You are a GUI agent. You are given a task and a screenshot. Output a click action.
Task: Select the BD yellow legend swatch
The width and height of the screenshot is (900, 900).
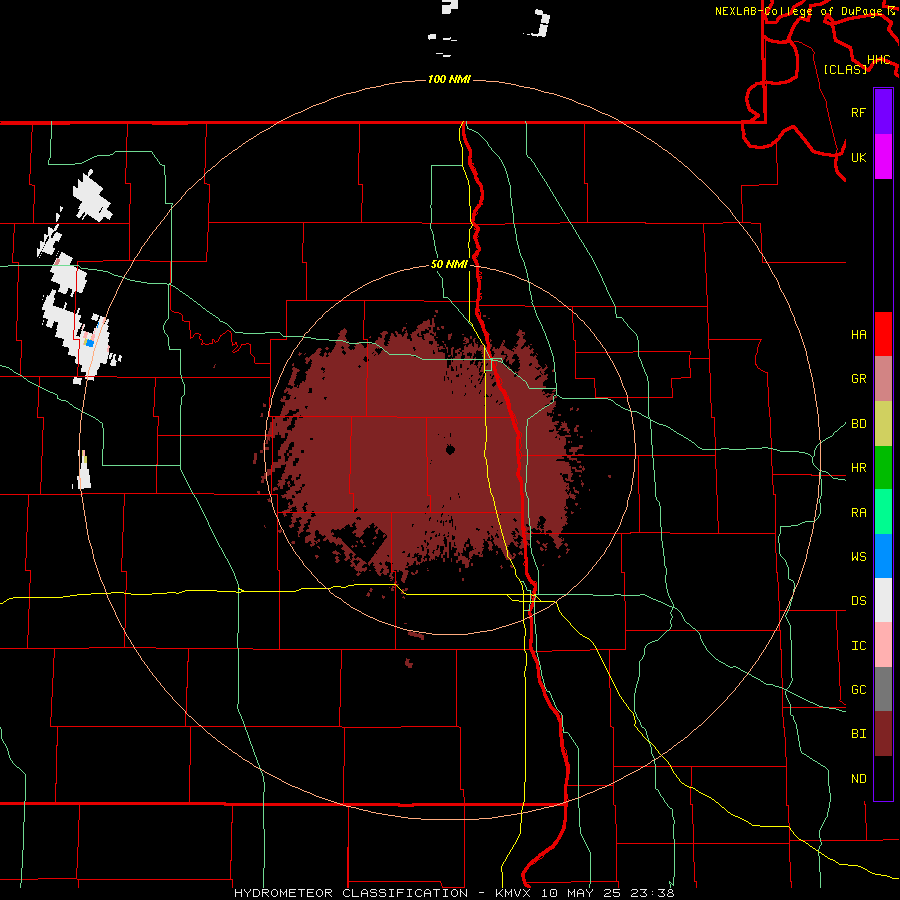(883, 423)
